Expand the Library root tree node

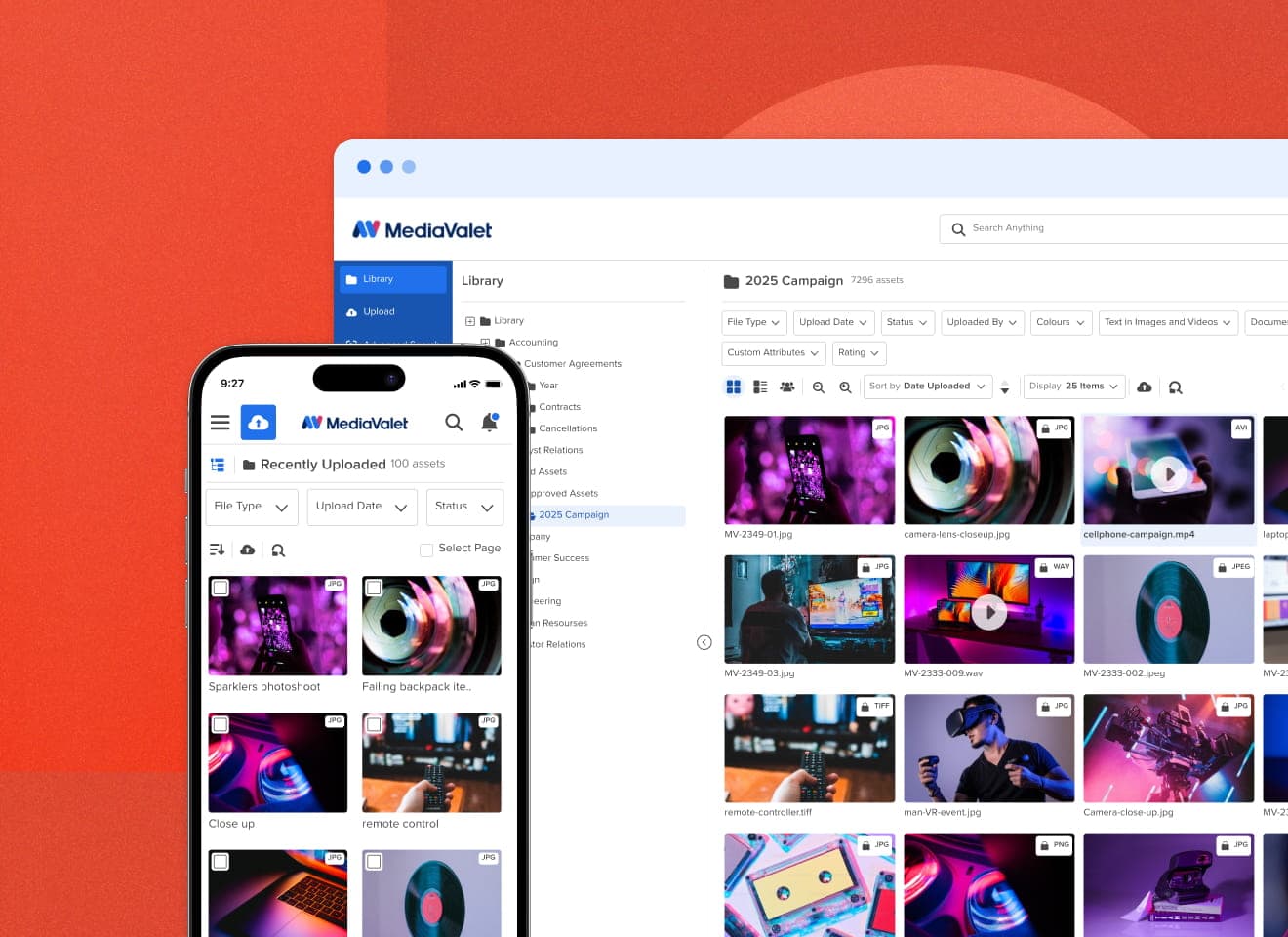(x=470, y=321)
